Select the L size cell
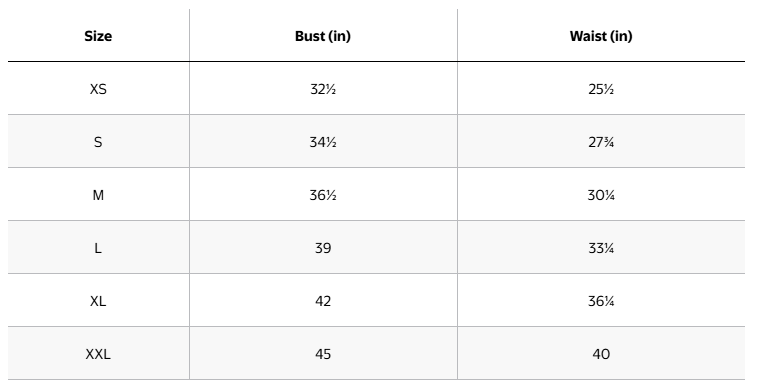Image resolution: width=760 pixels, height=385 pixels. [x=98, y=248]
